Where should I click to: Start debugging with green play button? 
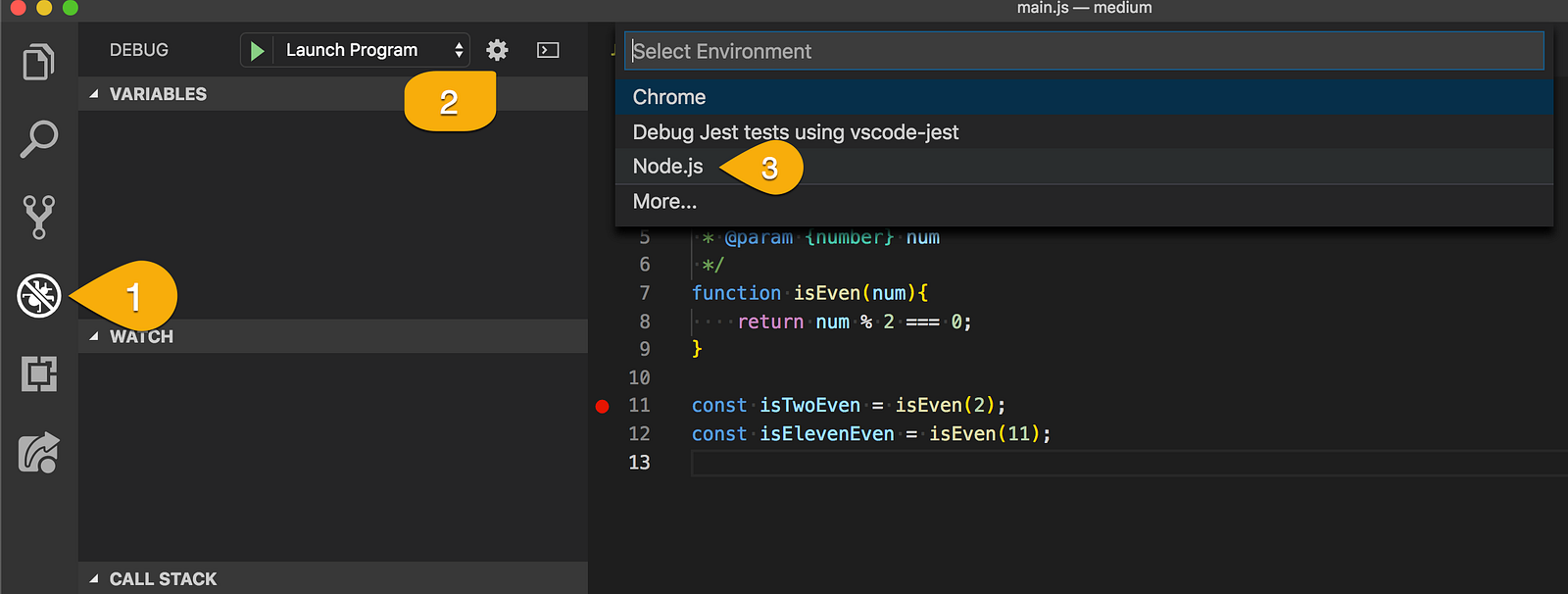click(x=257, y=51)
